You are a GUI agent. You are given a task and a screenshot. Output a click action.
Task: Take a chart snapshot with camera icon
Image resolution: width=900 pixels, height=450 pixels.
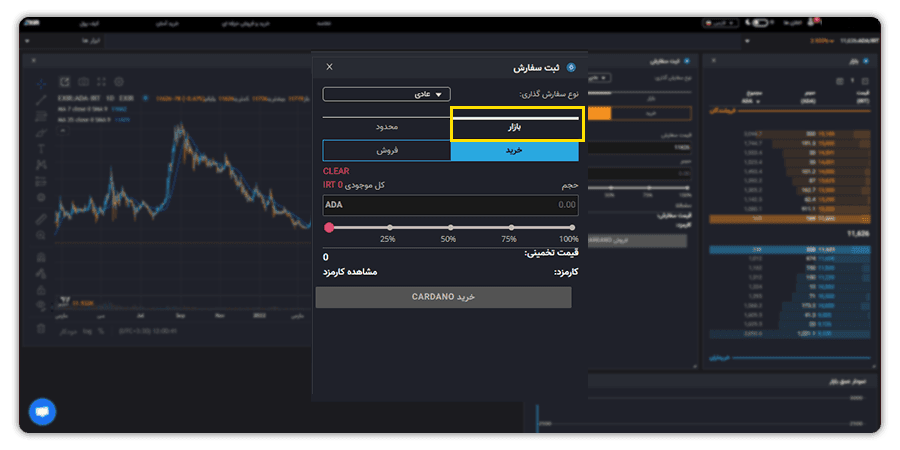point(83,82)
